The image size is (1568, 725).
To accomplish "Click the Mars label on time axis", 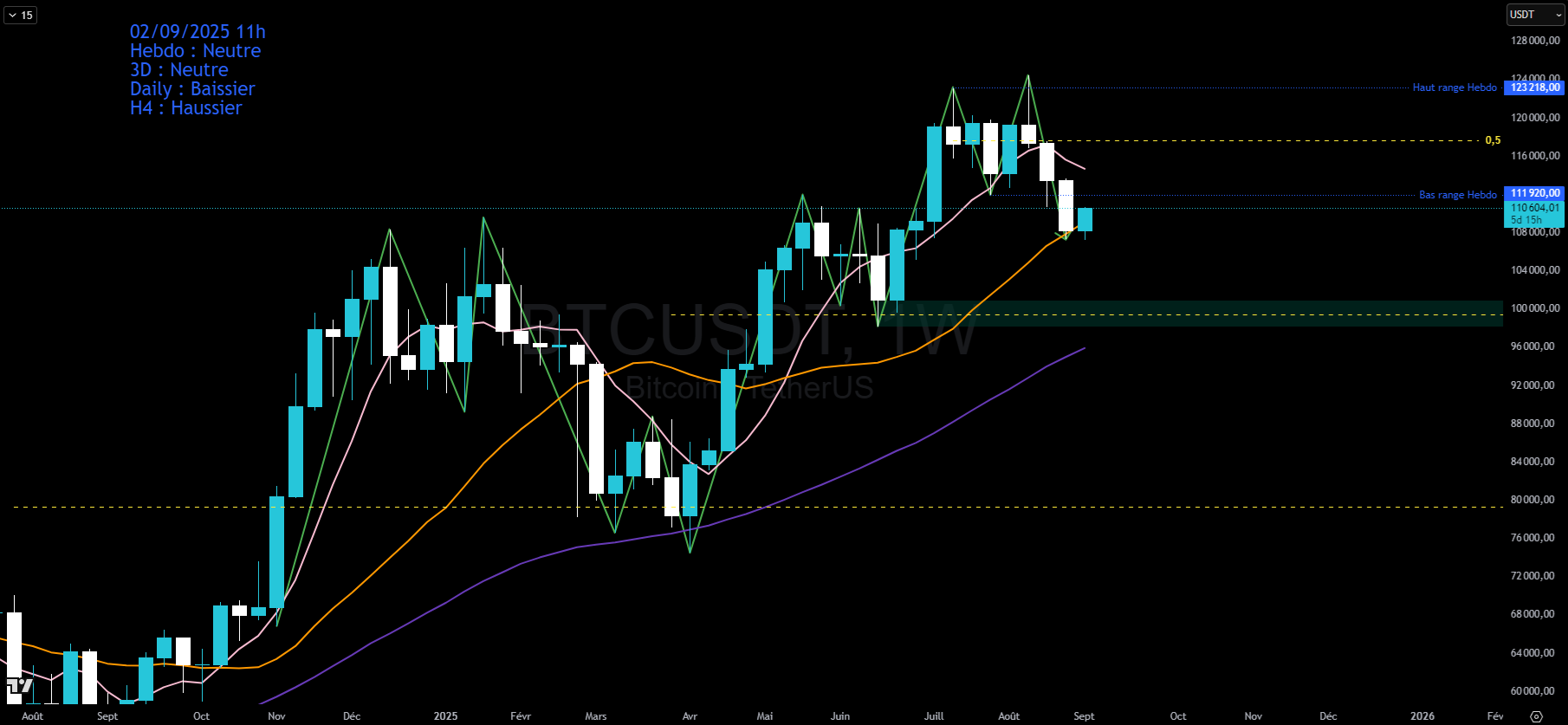I will click(x=595, y=716).
